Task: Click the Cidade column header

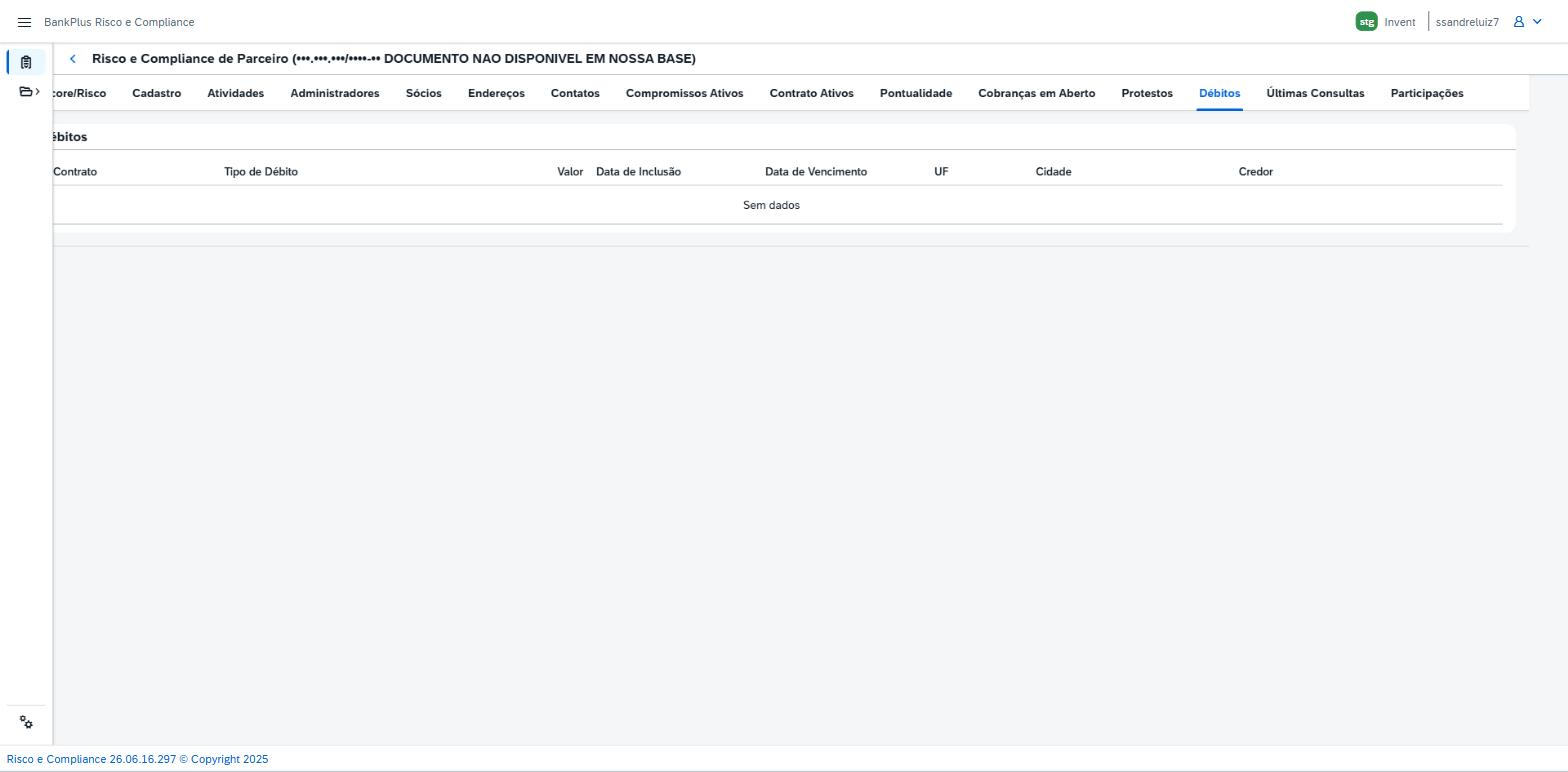Action: [x=1053, y=172]
